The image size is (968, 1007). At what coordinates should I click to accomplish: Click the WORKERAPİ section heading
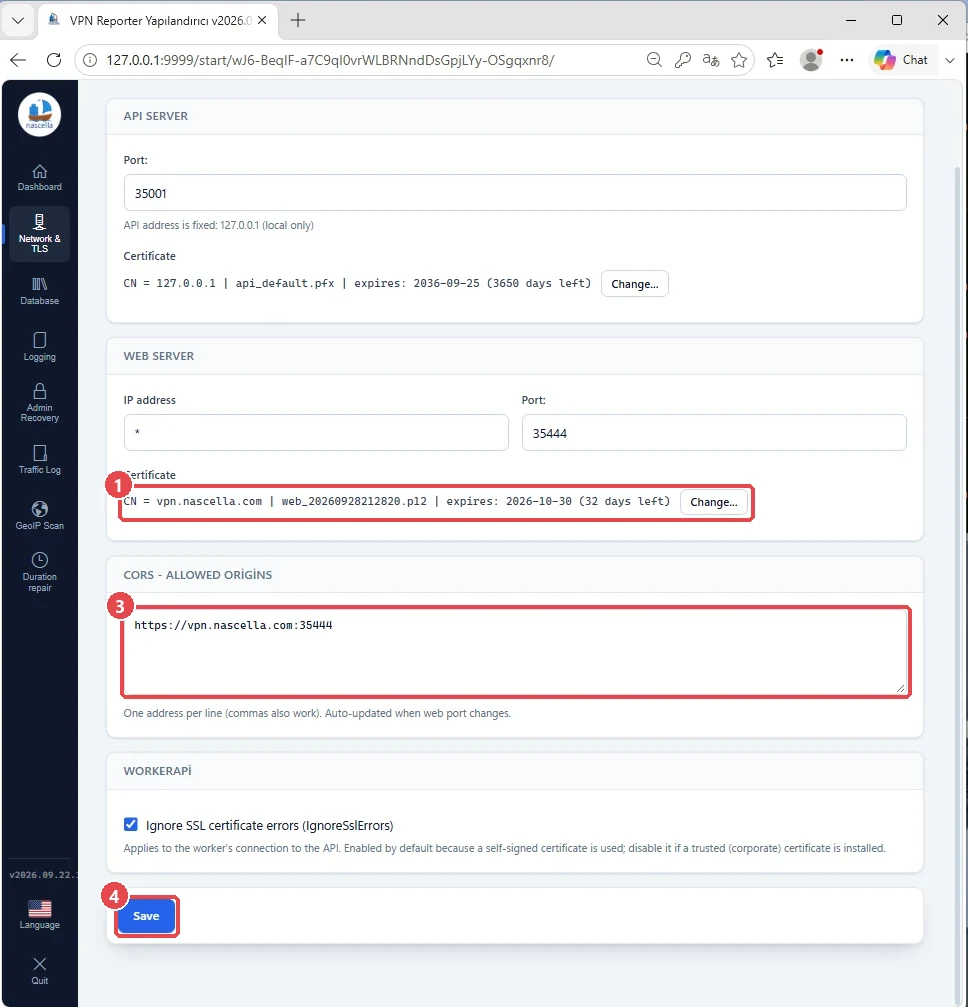click(x=157, y=771)
